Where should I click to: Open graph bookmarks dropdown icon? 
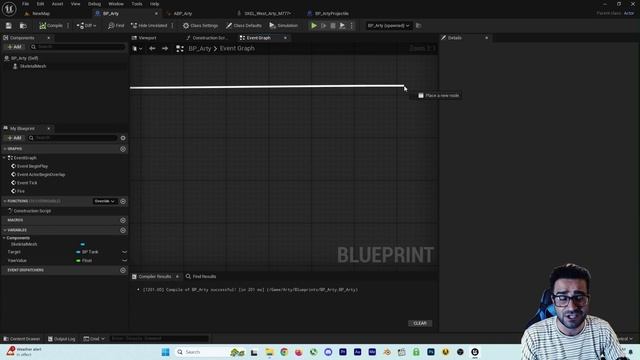tap(137, 49)
